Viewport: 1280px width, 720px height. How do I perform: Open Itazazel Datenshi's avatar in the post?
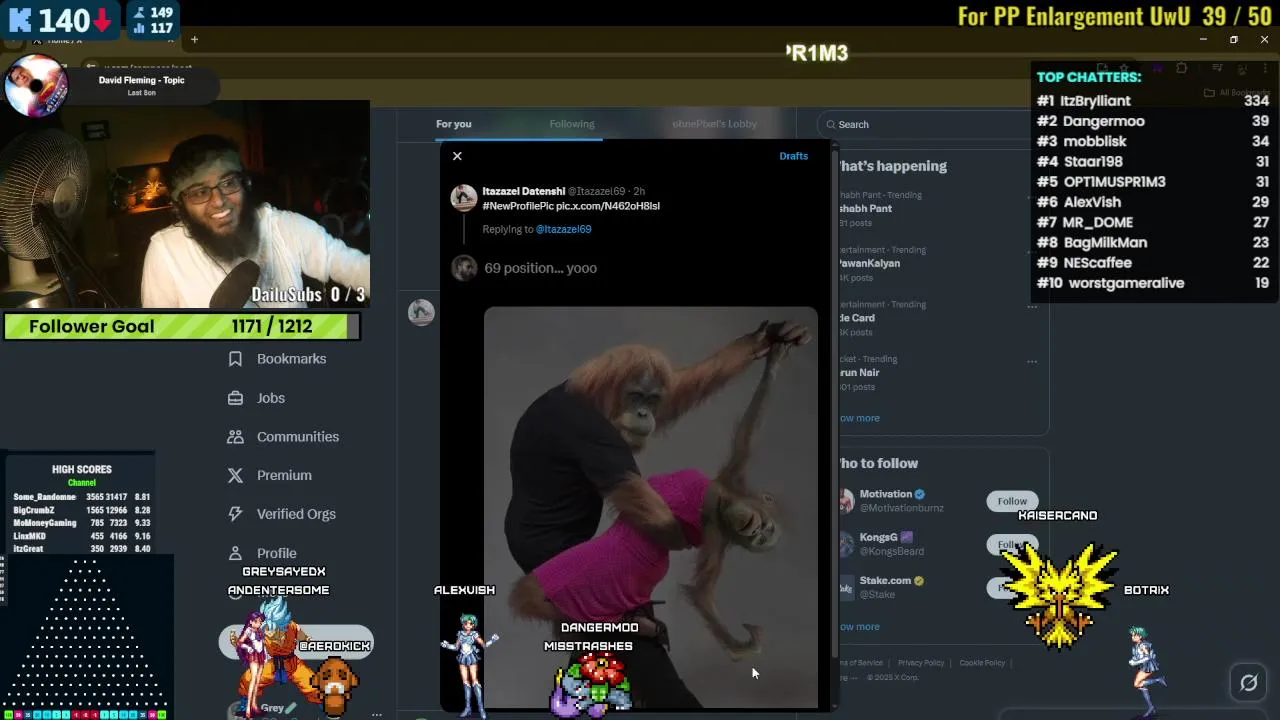pyautogui.click(x=463, y=197)
